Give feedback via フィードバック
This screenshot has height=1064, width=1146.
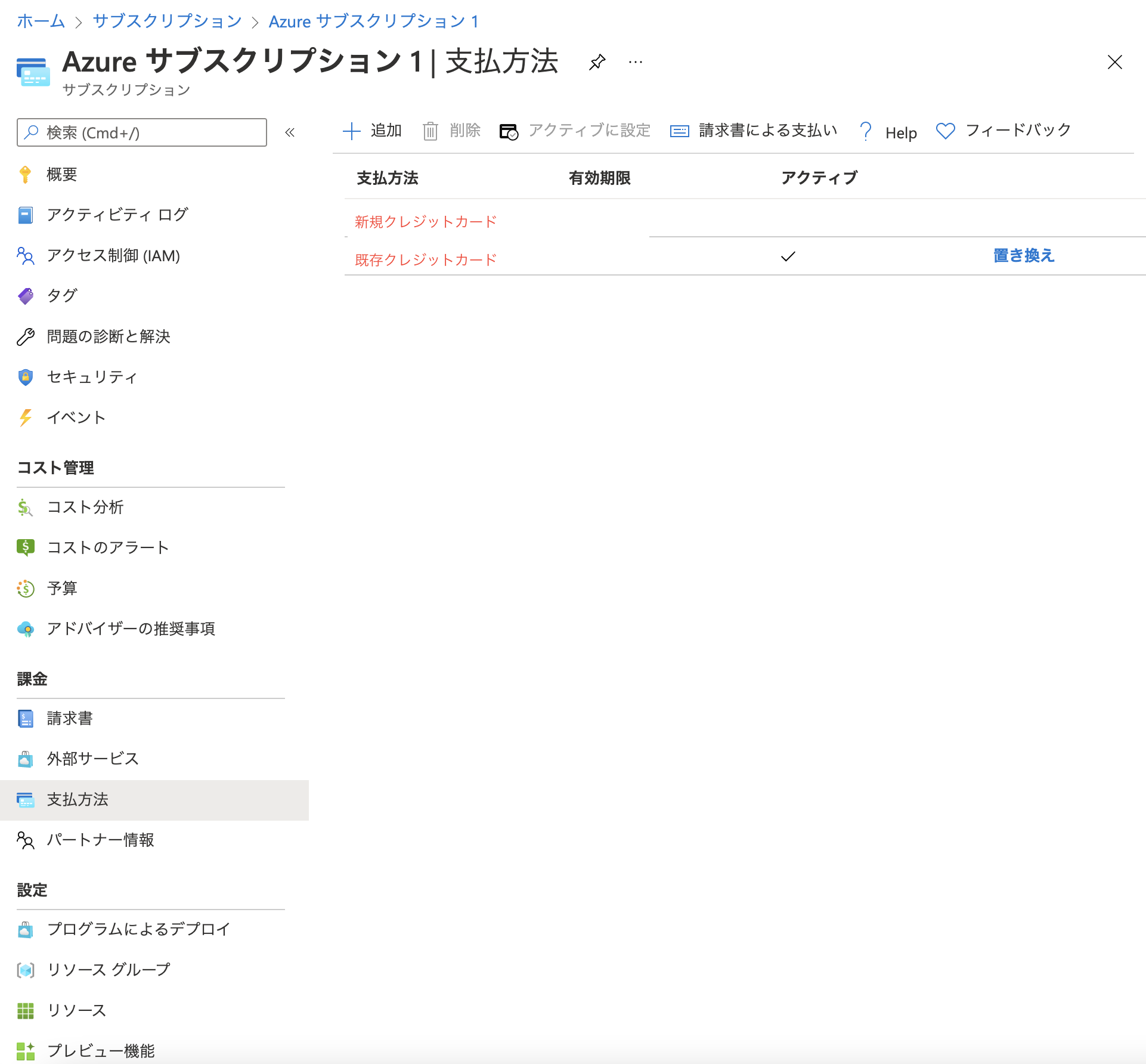[1018, 131]
